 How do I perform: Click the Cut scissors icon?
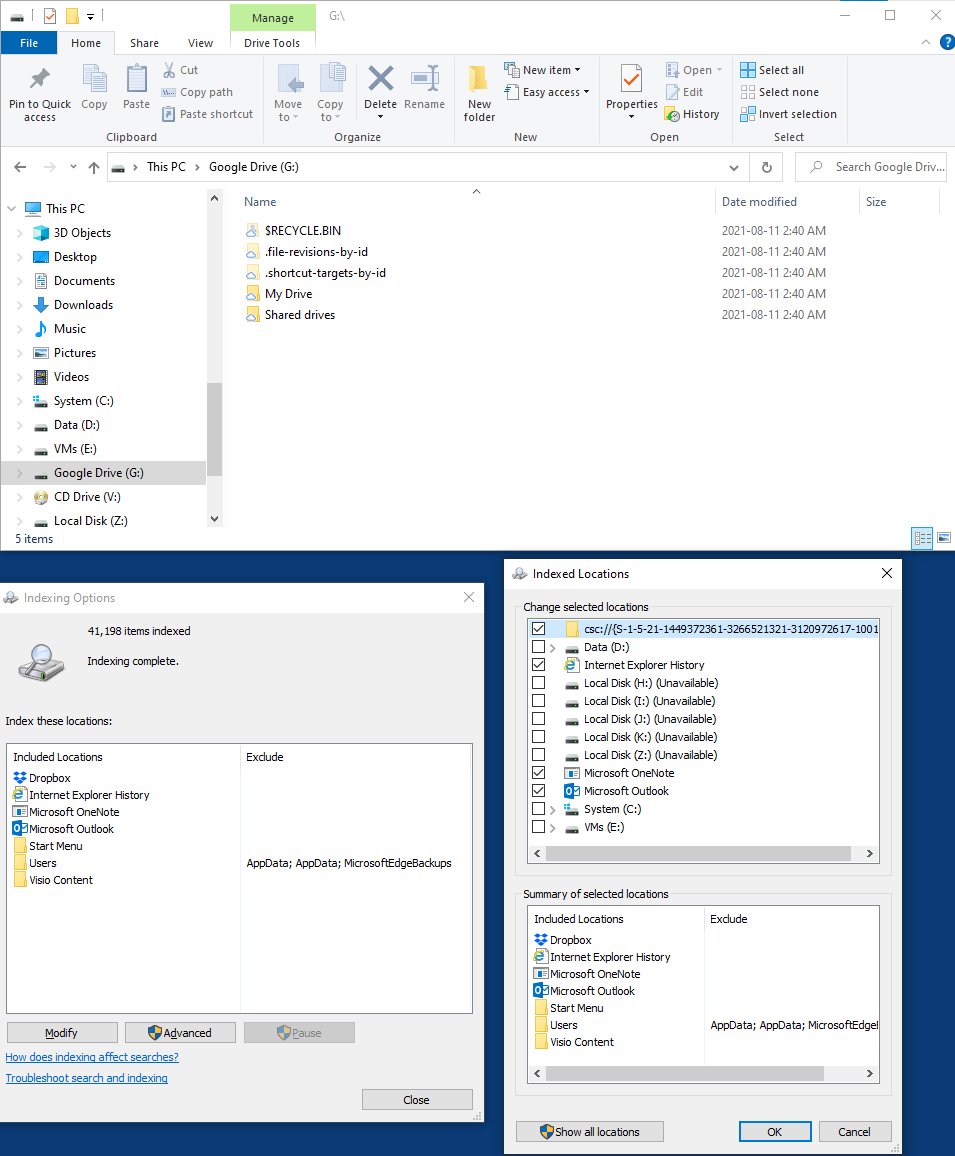click(169, 70)
